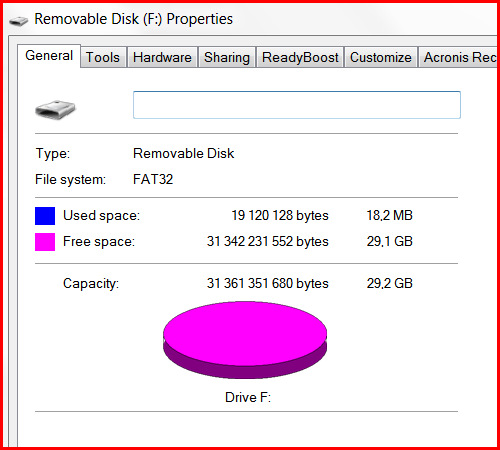500x450 pixels.
Task: Open the Tools tab
Action: (x=103, y=57)
